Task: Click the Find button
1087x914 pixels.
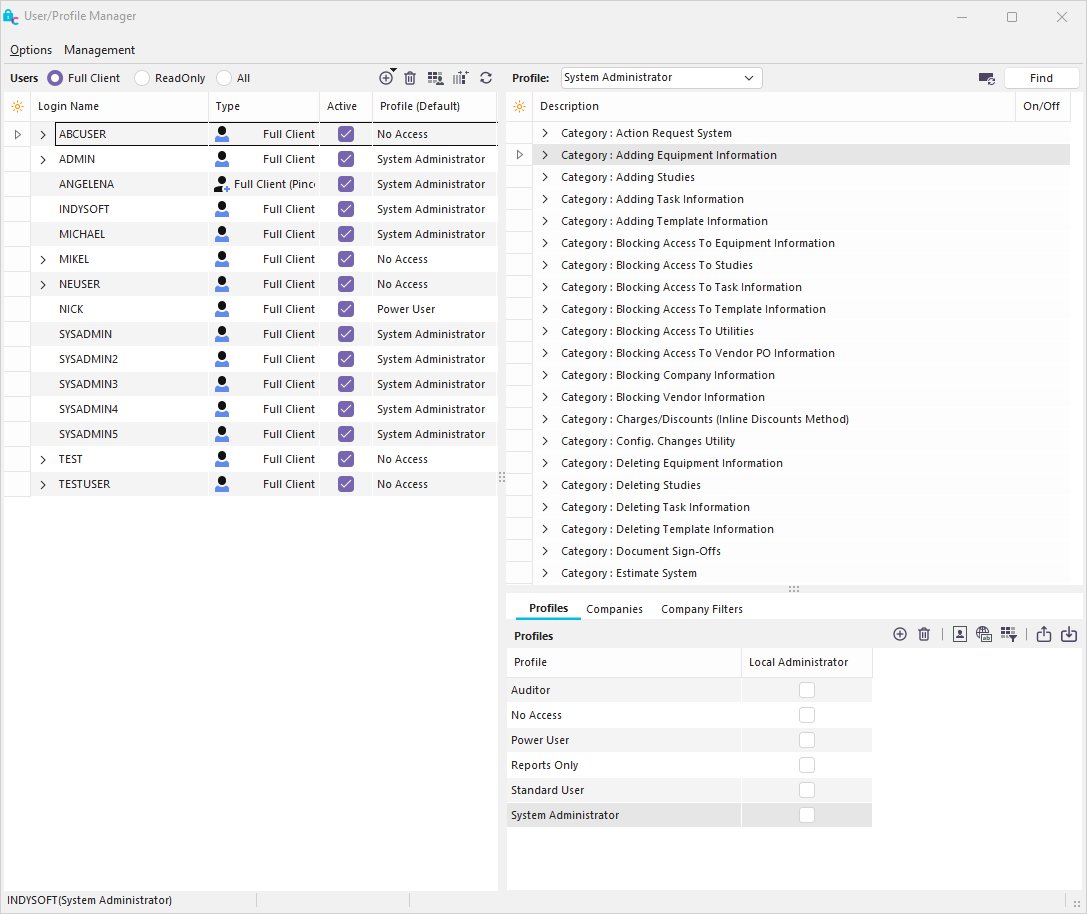Action: (1041, 78)
